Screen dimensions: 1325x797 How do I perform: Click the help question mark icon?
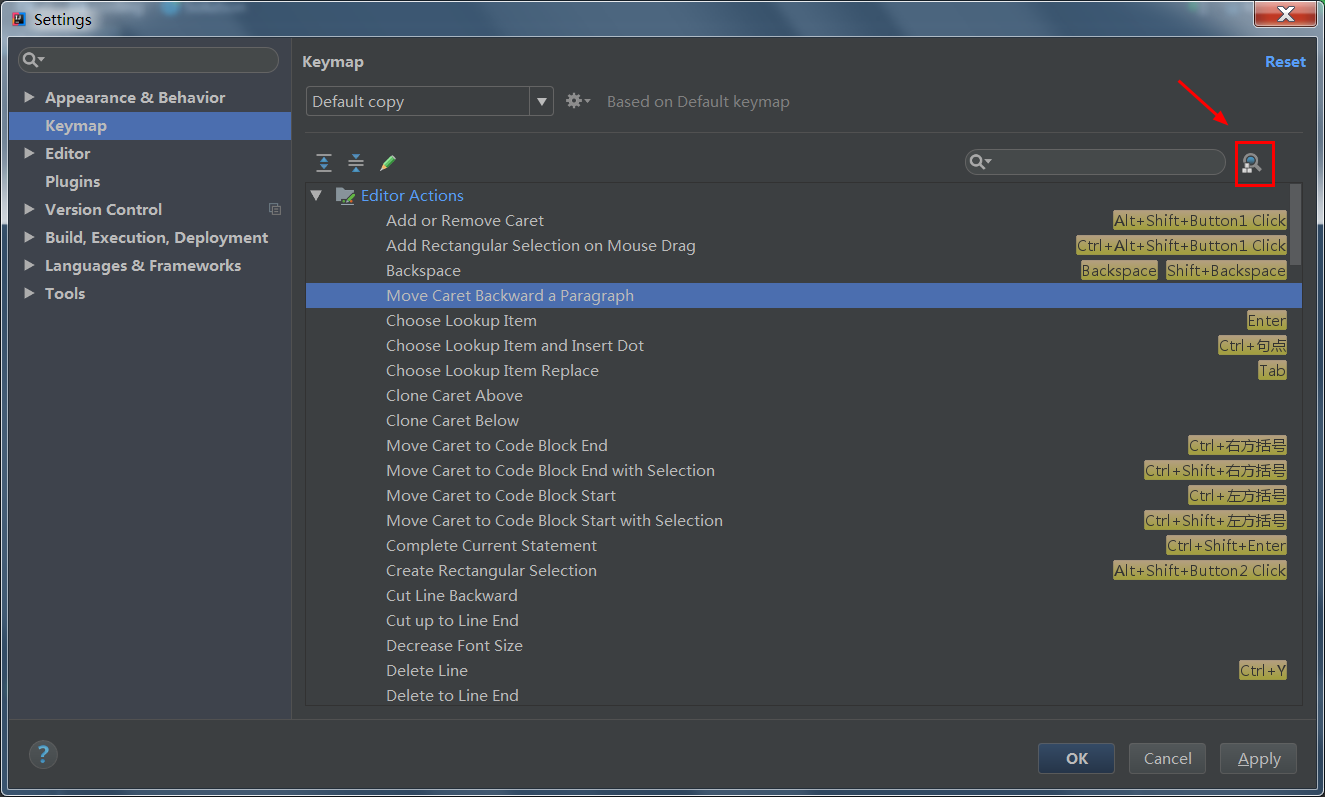point(43,754)
